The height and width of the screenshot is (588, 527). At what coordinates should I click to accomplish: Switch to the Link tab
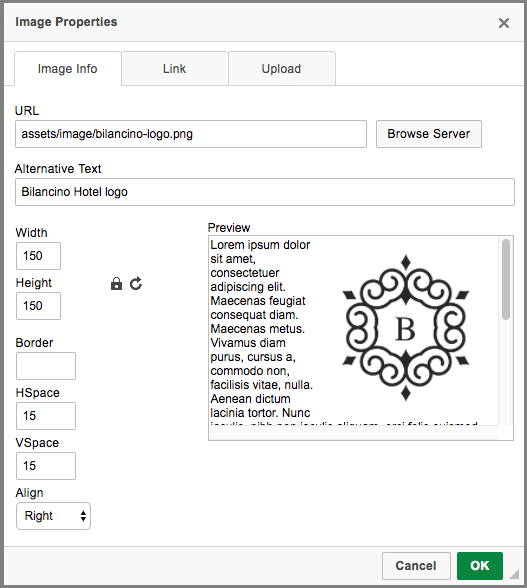pyautogui.click(x=175, y=69)
